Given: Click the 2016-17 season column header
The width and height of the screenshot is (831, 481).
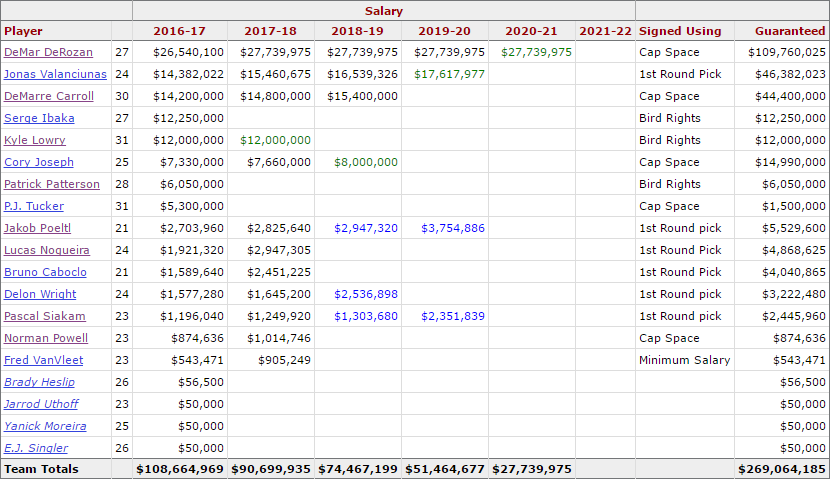Looking at the screenshot, I should 180,31.
